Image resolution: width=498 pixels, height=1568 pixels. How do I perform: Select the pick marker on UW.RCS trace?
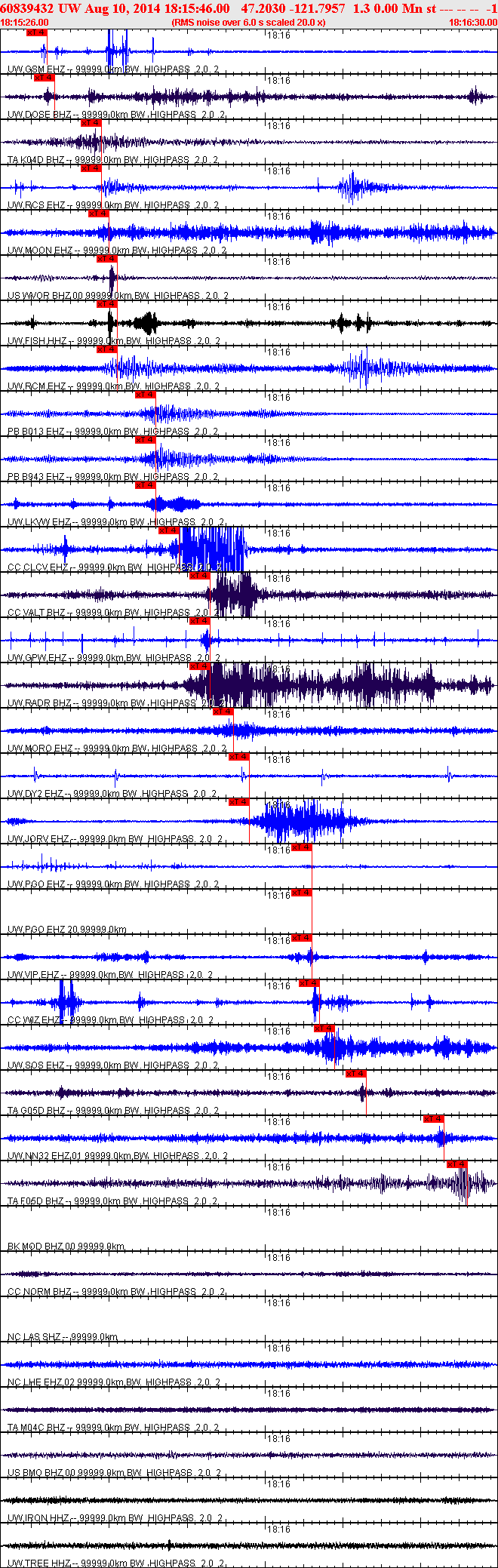pos(91,168)
